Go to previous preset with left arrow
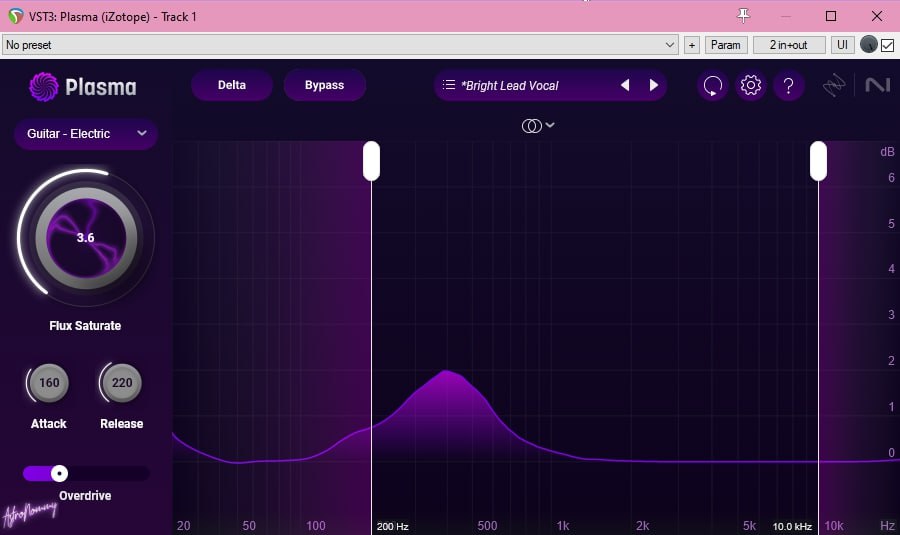The width and height of the screenshot is (900, 535). pos(625,85)
